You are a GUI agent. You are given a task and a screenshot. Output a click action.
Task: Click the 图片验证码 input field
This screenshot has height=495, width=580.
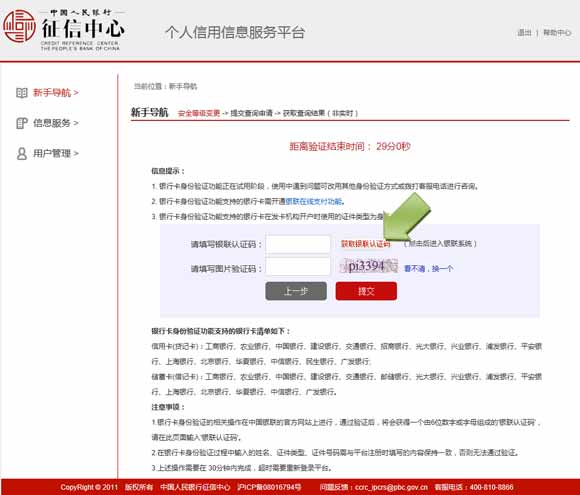[298, 266]
